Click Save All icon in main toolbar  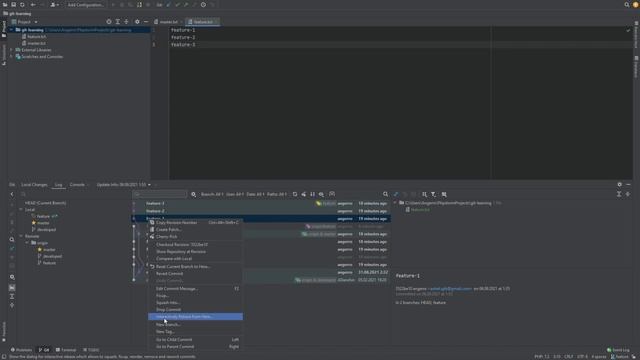coord(13,5)
